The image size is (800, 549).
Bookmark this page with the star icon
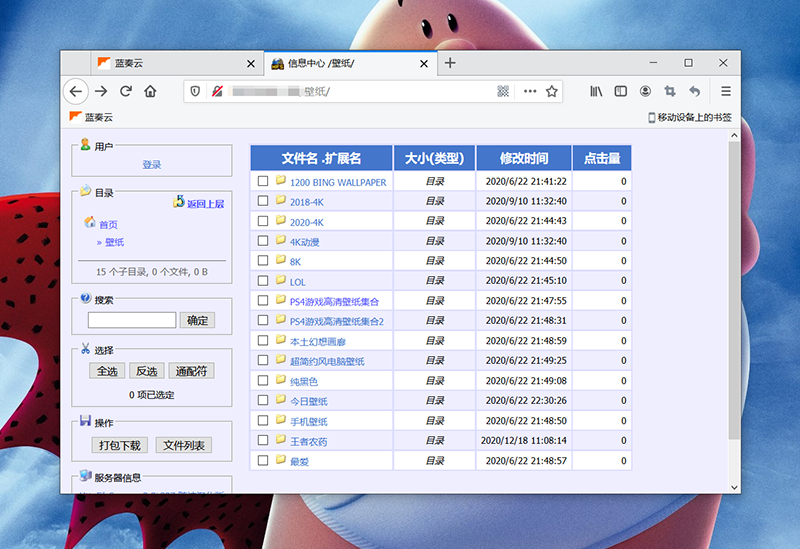551,91
